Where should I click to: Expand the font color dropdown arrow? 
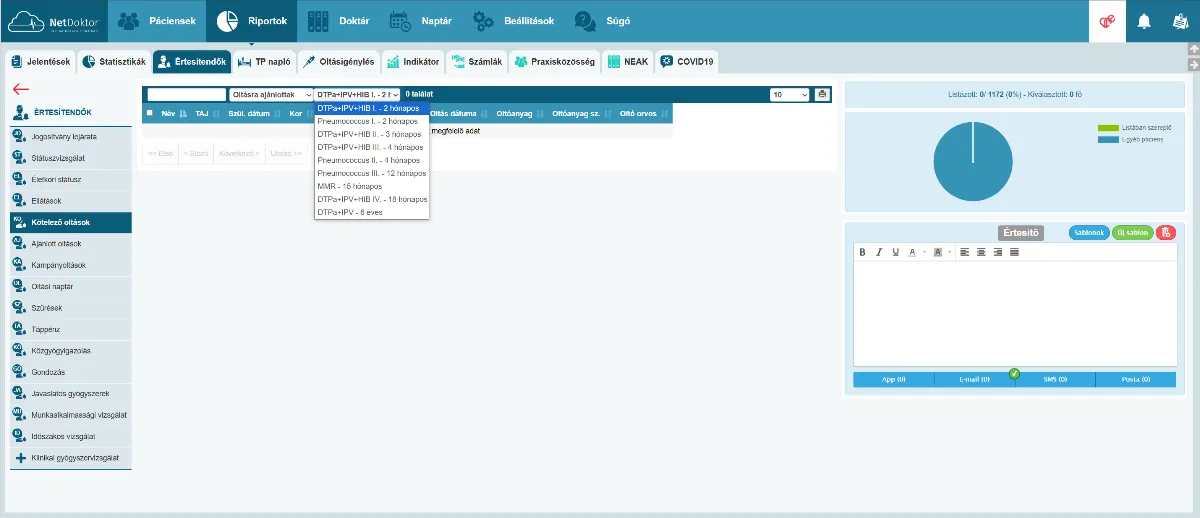tap(924, 252)
